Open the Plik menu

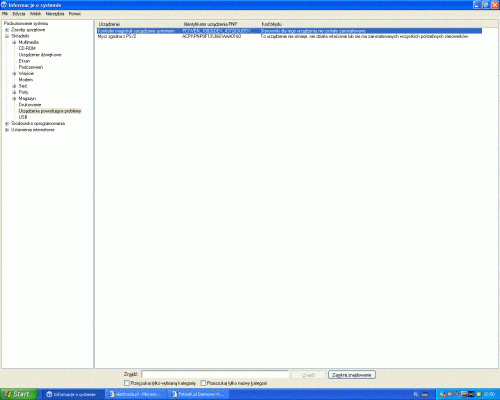5,14
